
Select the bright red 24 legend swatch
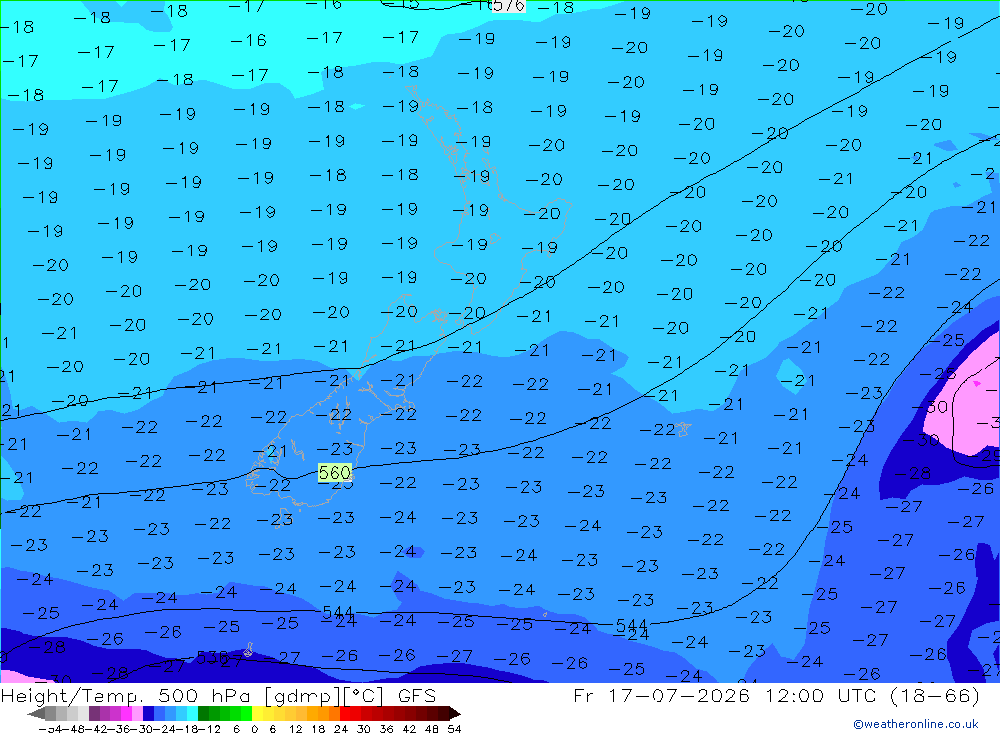point(345,713)
